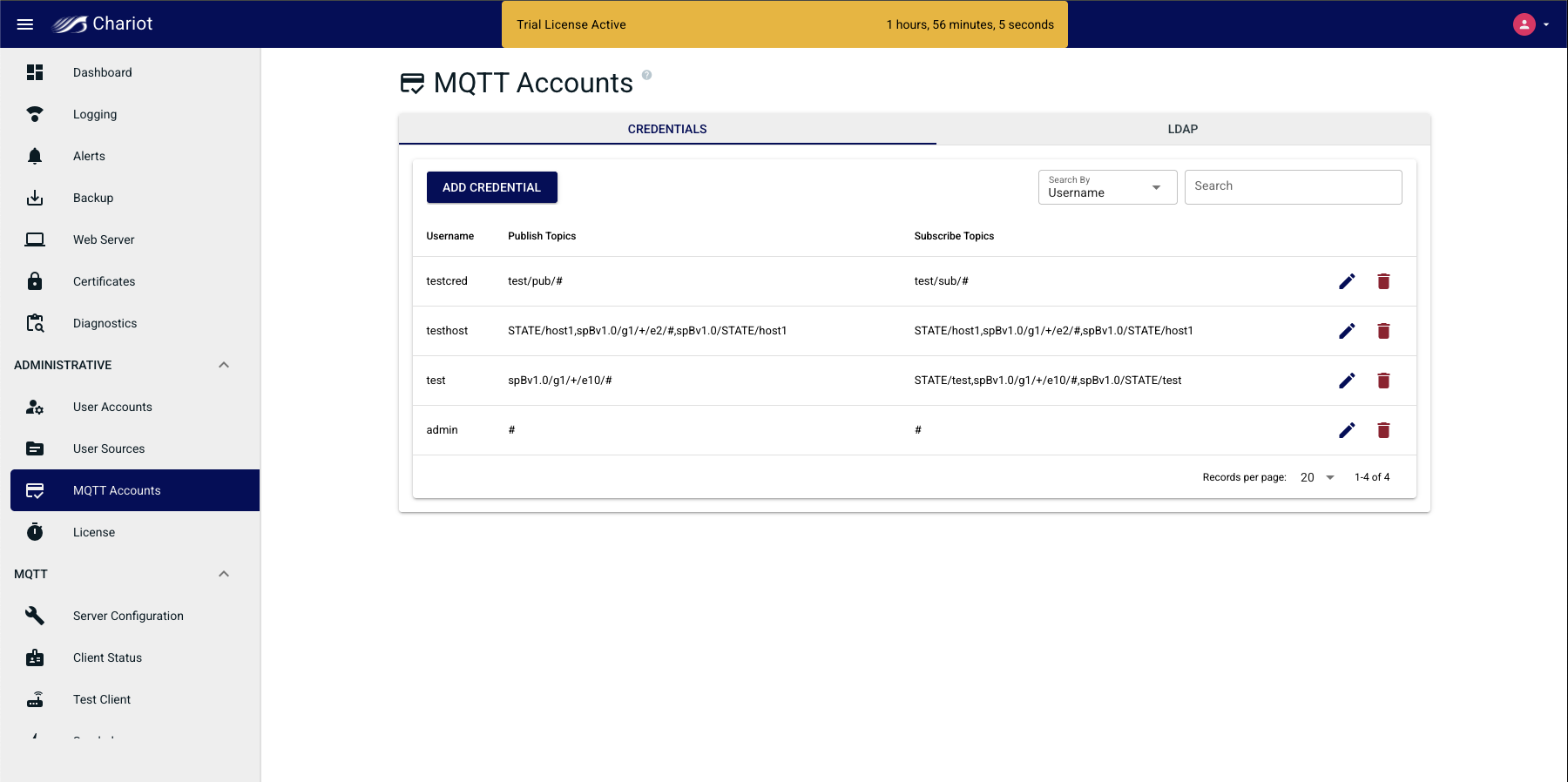Viewport: 1568px width, 782px height.
Task: Open the user avatar menu
Action: coord(1530,24)
